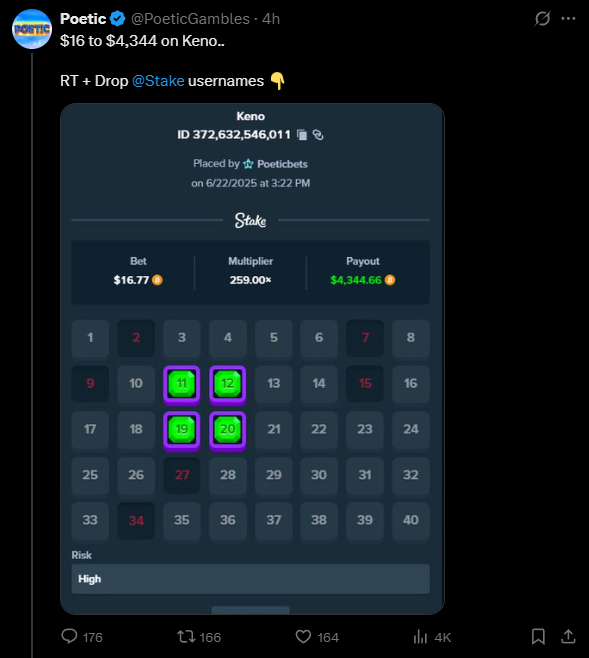Retweet the Poetic Keno post
This screenshot has width=589, height=658.
[186, 637]
